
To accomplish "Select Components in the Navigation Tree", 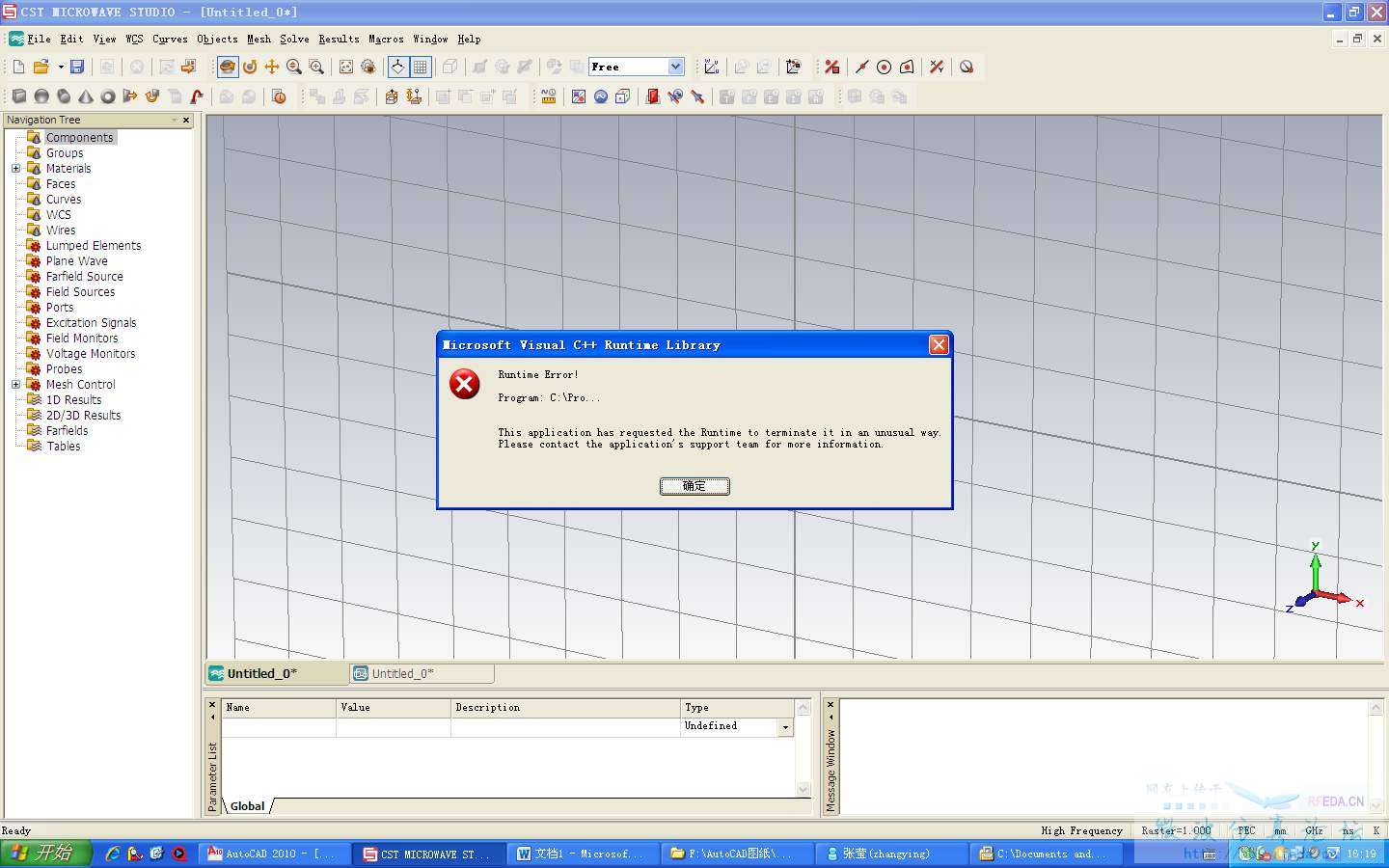I will 79,138.
